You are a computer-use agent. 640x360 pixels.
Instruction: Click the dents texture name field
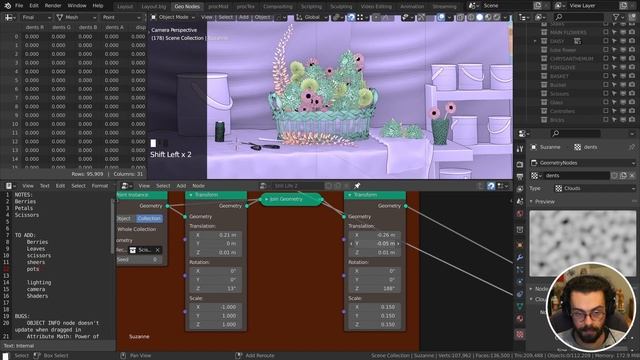(577, 176)
